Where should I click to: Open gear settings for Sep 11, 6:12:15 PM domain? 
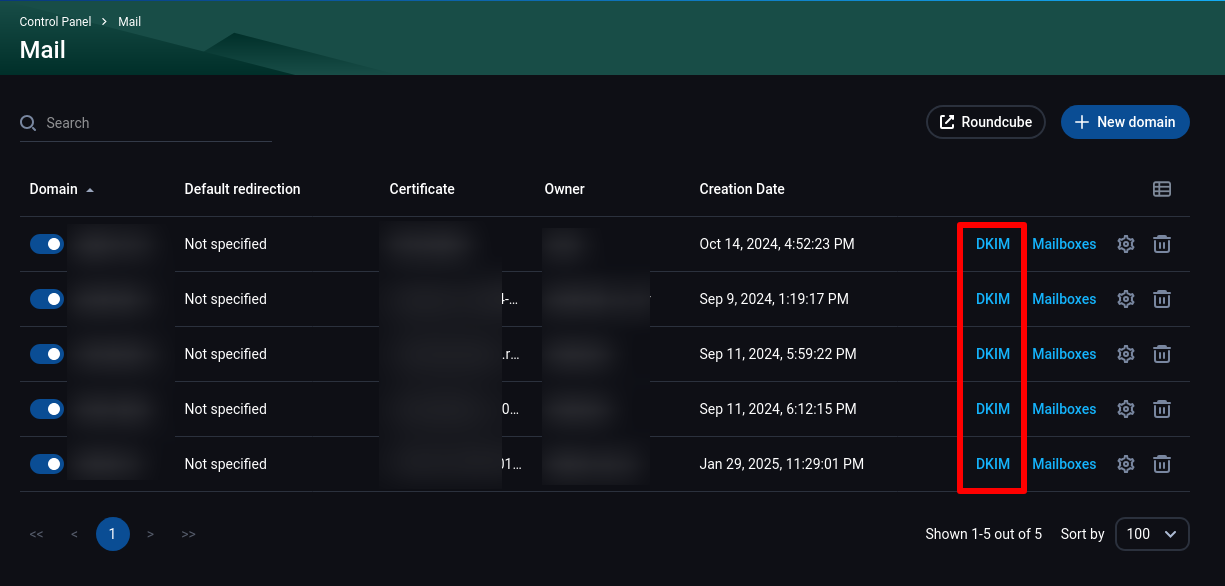[x=1126, y=409]
